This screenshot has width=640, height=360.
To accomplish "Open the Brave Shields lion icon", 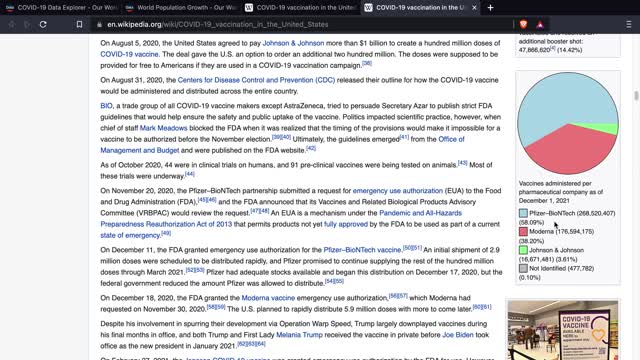I will pos(523,24).
